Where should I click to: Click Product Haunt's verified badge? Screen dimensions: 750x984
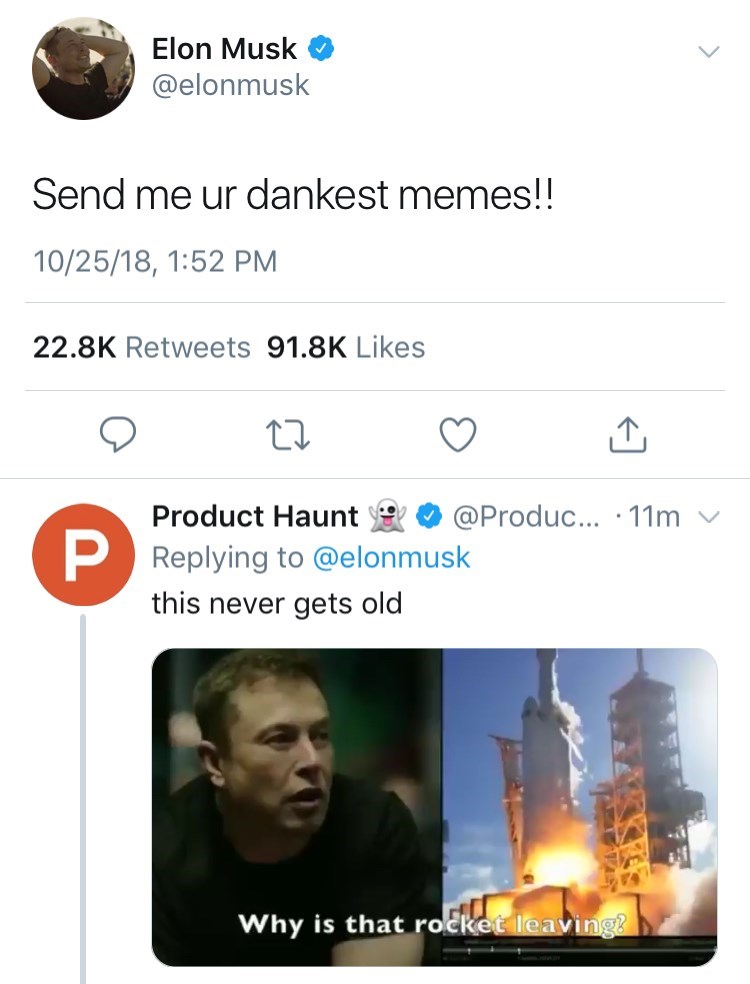point(429,517)
